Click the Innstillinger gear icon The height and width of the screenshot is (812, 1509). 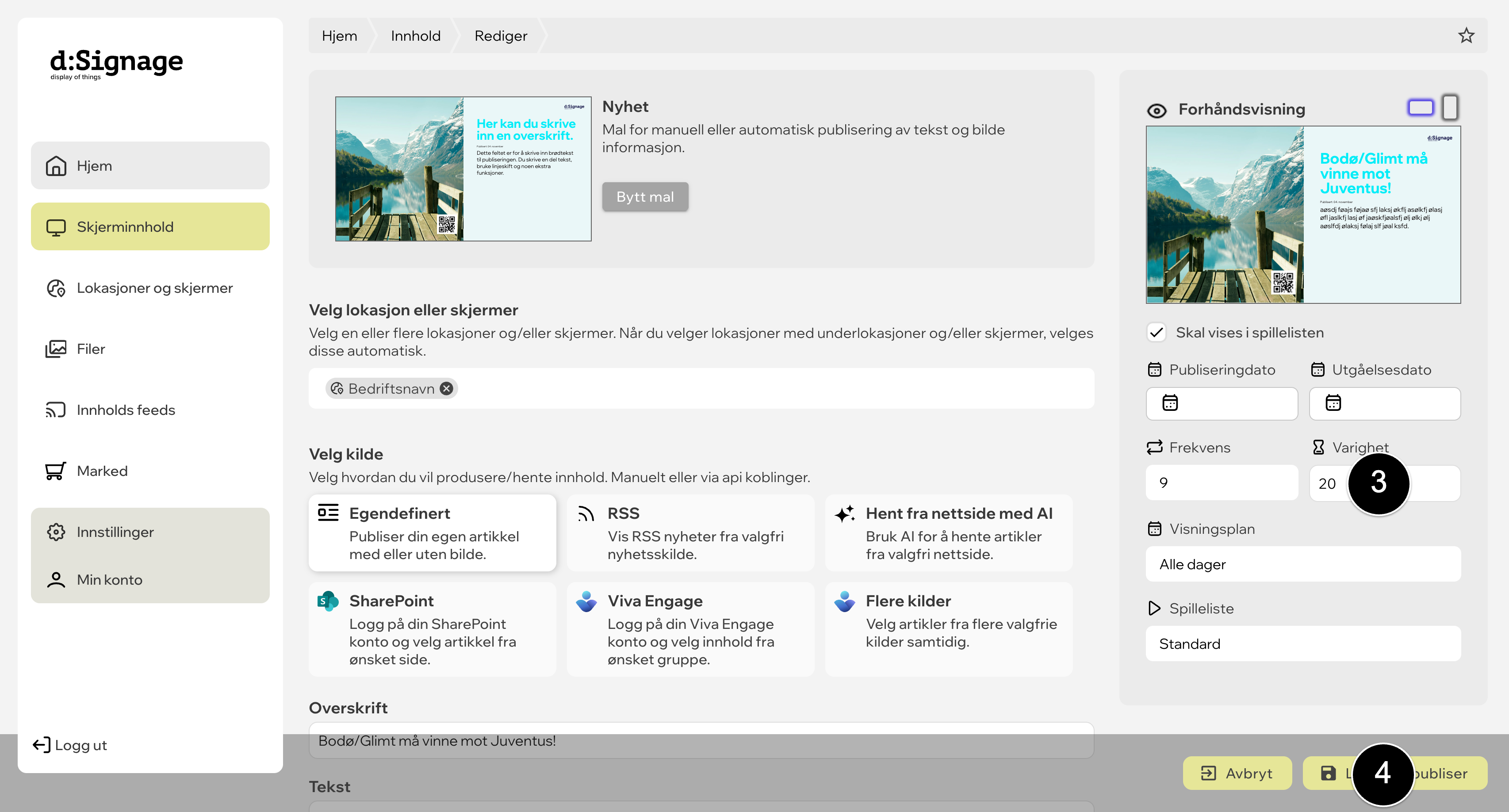[x=56, y=532]
